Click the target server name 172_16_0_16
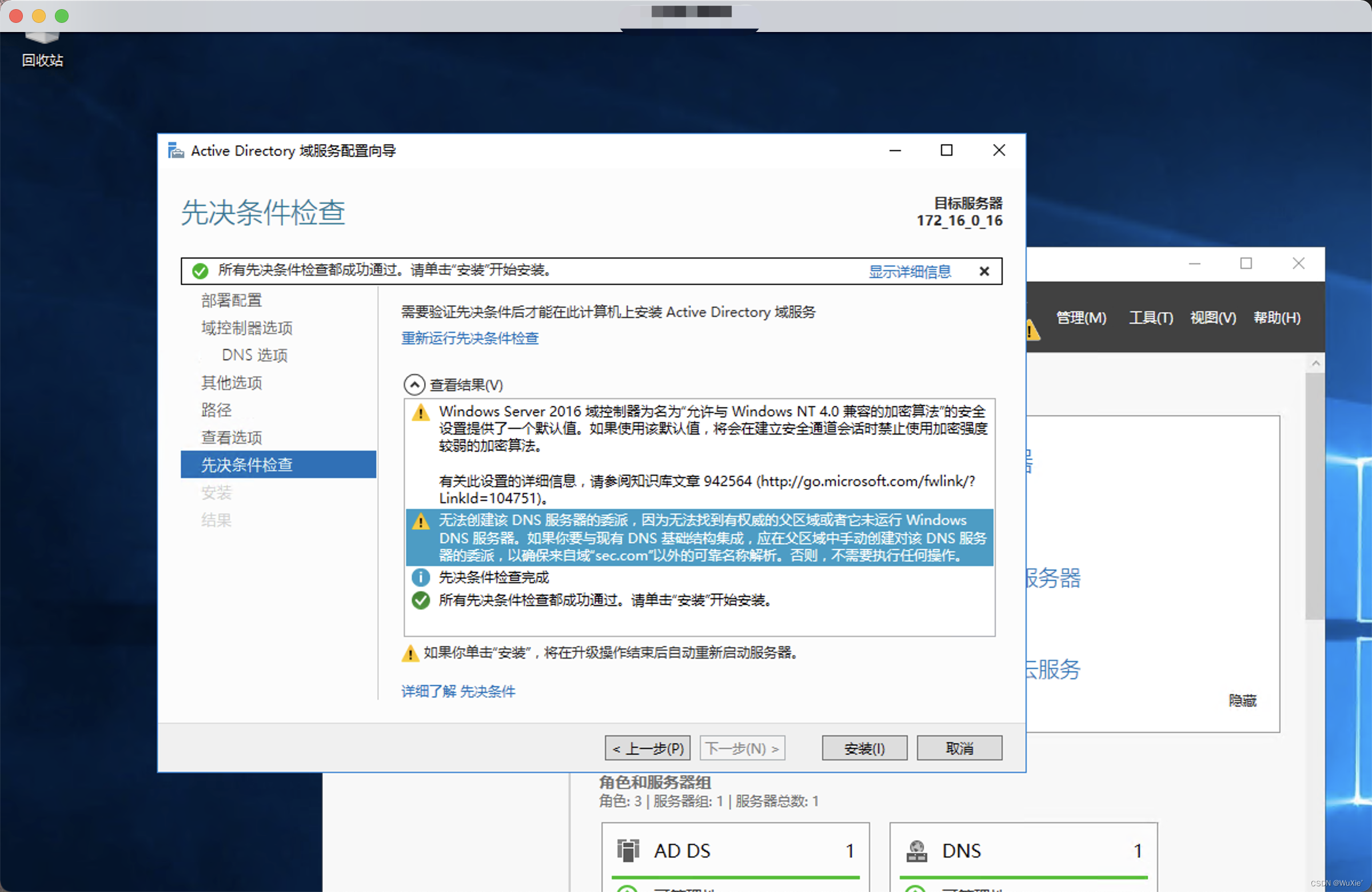1372x892 pixels. pyautogui.click(x=959, y=220)
